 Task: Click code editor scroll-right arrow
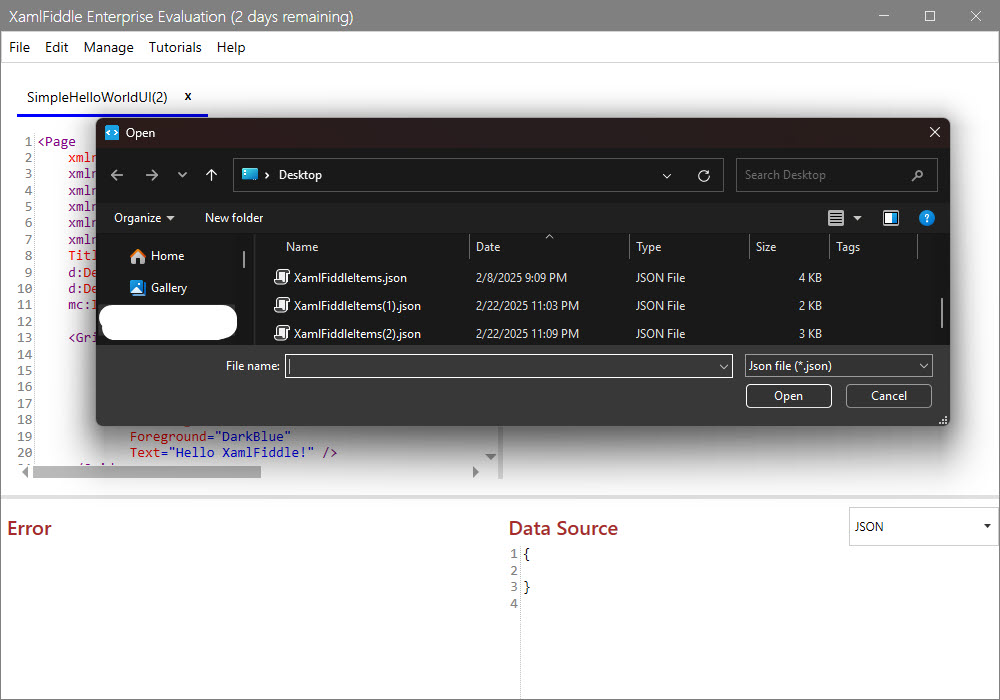coord(476,472)
